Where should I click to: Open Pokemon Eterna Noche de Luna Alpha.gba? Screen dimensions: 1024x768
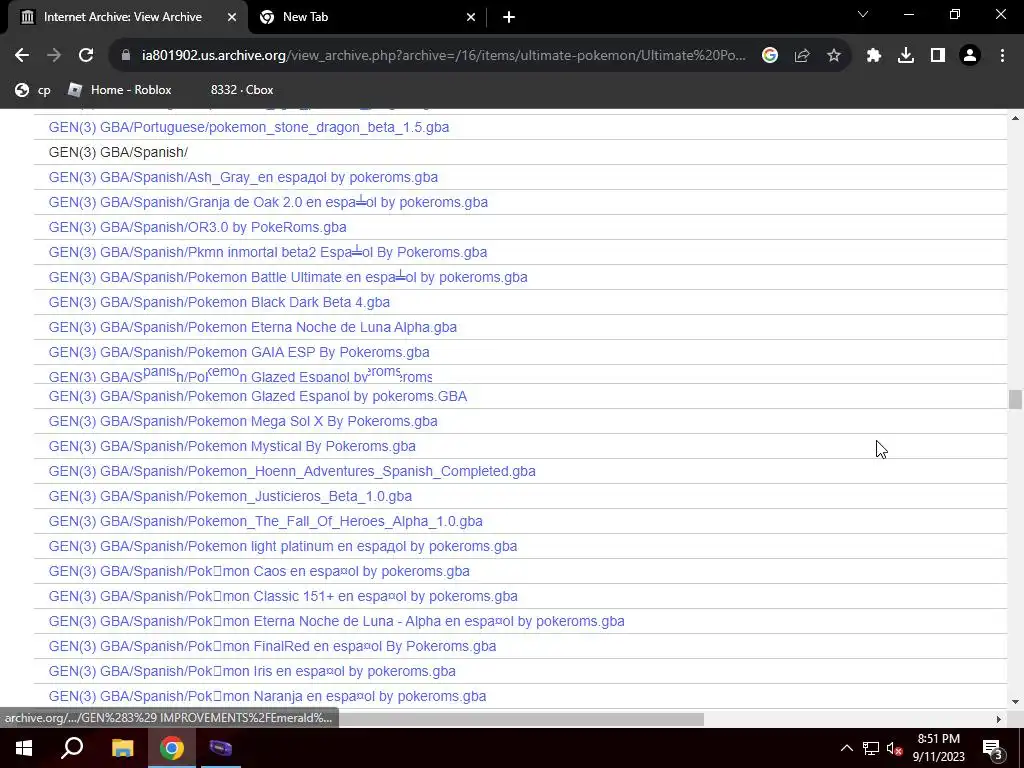click(x=253, y=327)
